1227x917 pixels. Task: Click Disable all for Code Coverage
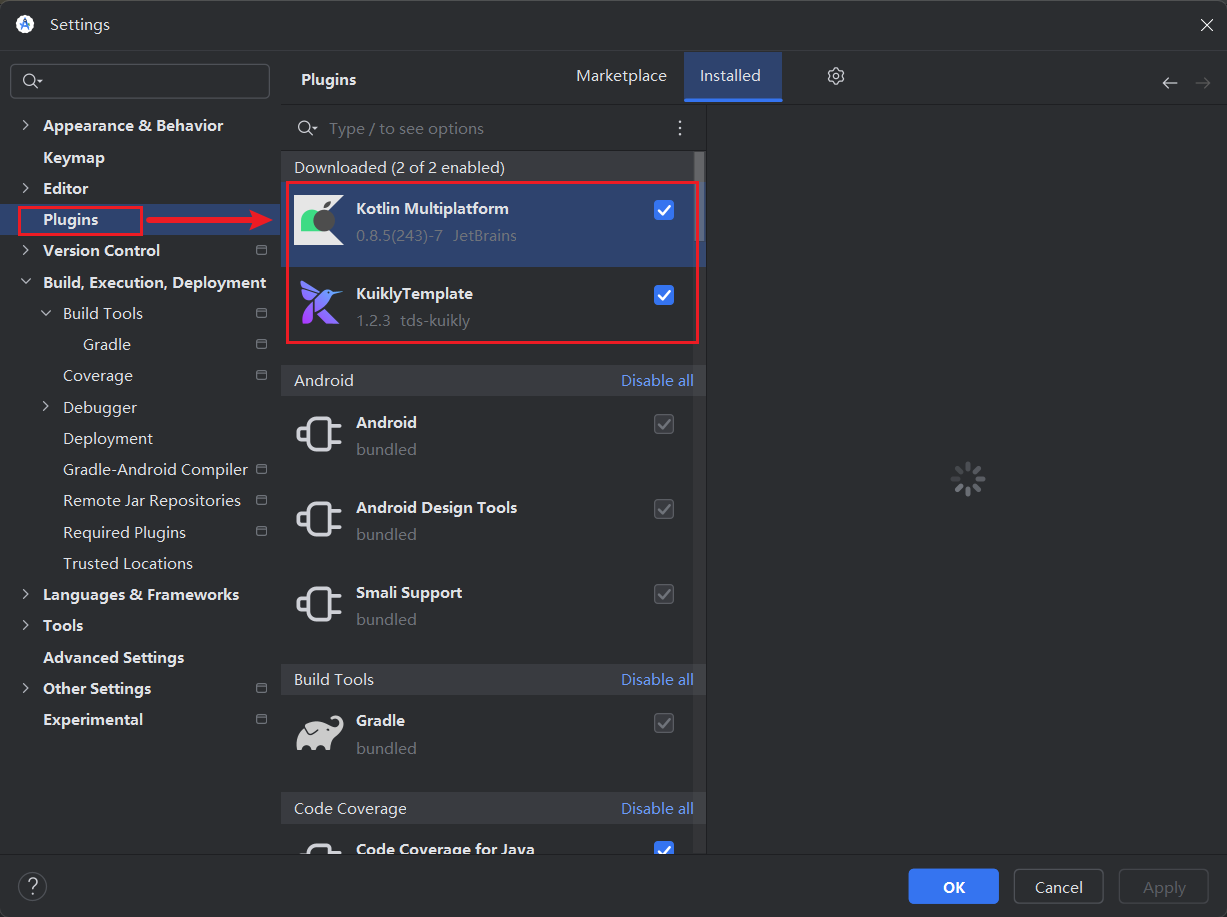pyautogui.click(x=657, y=808)
